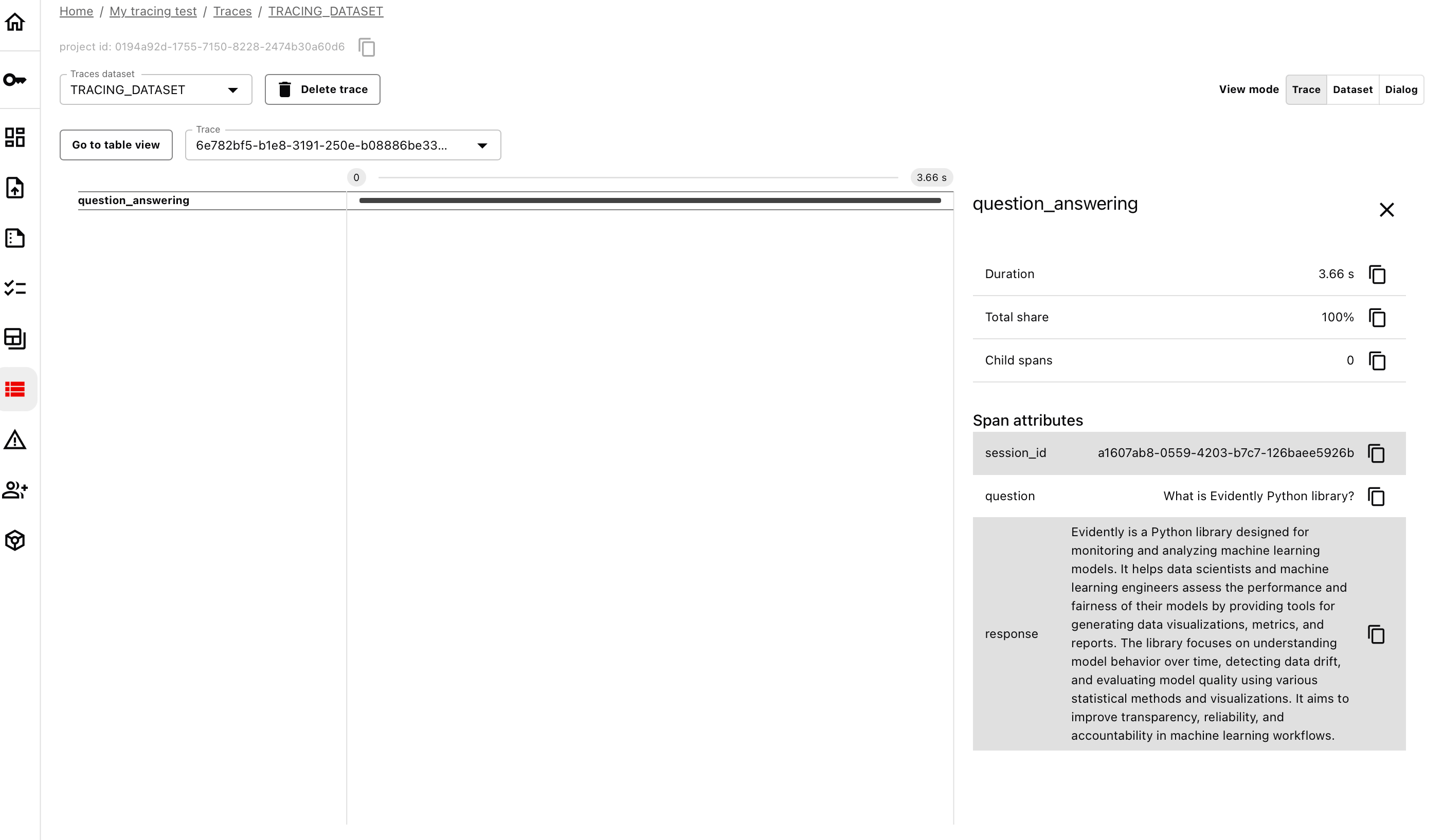Click the question_answering span duration bar
1443x840 pixels.
click(650, 200)
